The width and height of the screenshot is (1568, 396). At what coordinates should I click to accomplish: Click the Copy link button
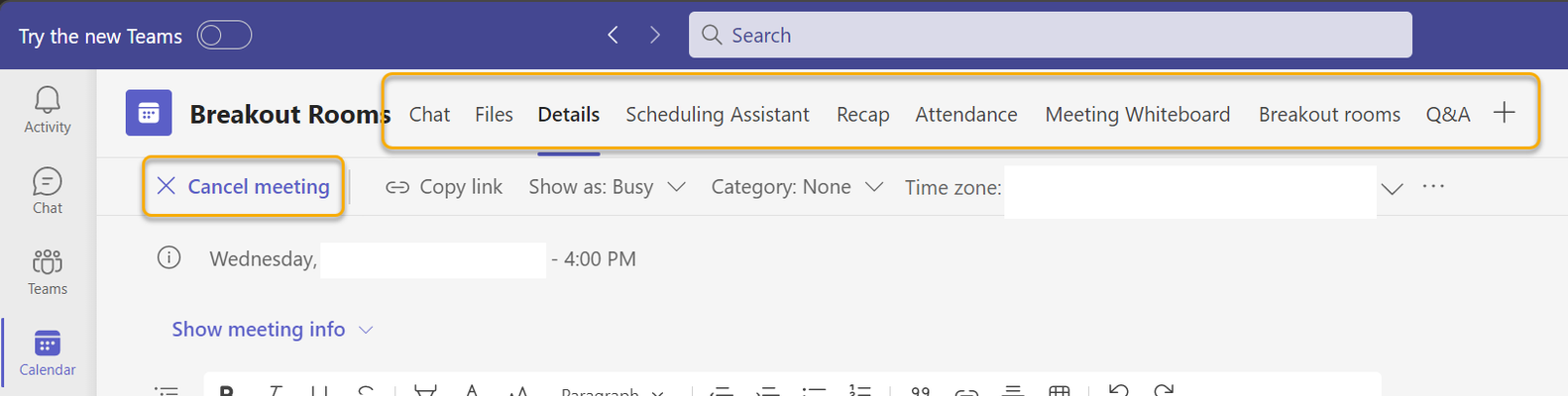tap(444, 187)
